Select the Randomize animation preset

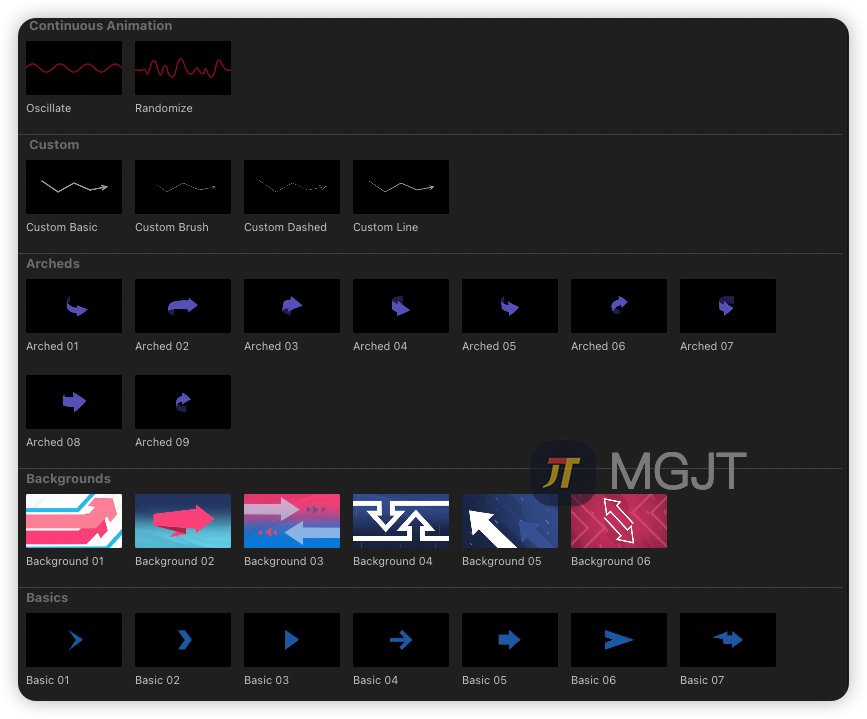click(183, 67)
